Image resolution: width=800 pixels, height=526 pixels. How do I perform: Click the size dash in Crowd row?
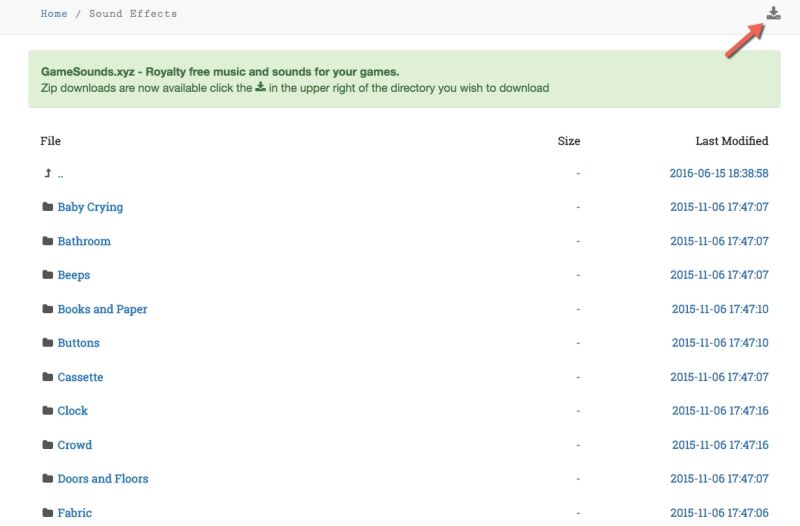578,445
